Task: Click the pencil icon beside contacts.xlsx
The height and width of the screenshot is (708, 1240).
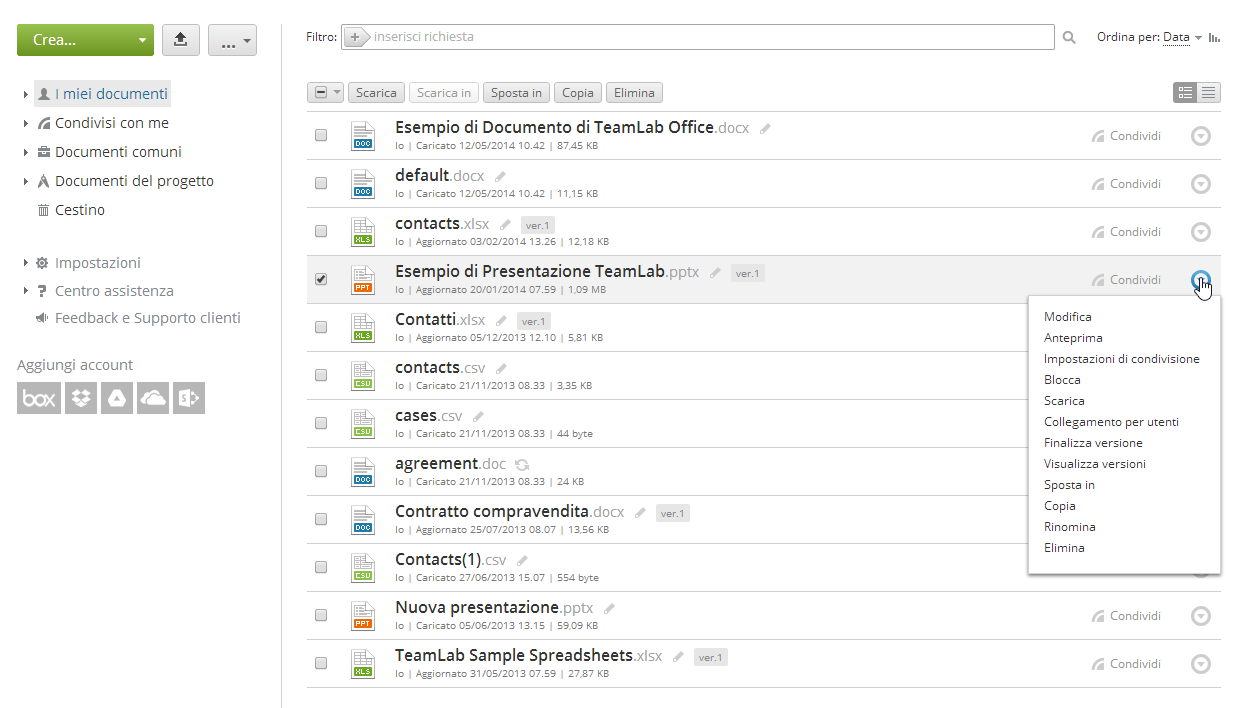Action: (506, 225)
